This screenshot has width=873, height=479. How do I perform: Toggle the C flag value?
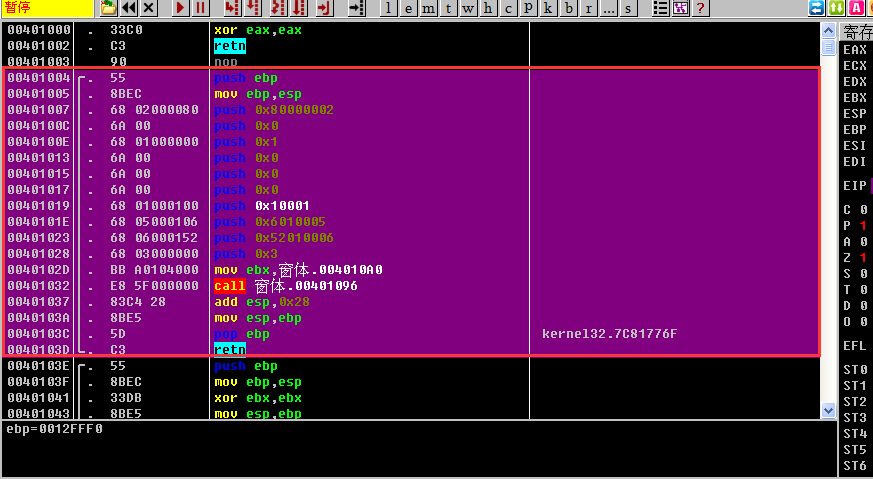tap(862, 209)
